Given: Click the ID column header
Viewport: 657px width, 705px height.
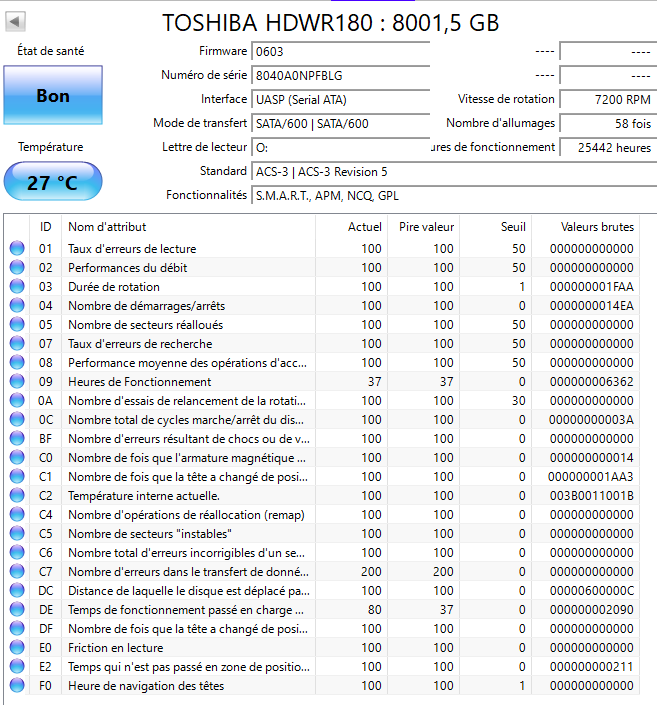Looking at the screenshot, I should (45, 227).
